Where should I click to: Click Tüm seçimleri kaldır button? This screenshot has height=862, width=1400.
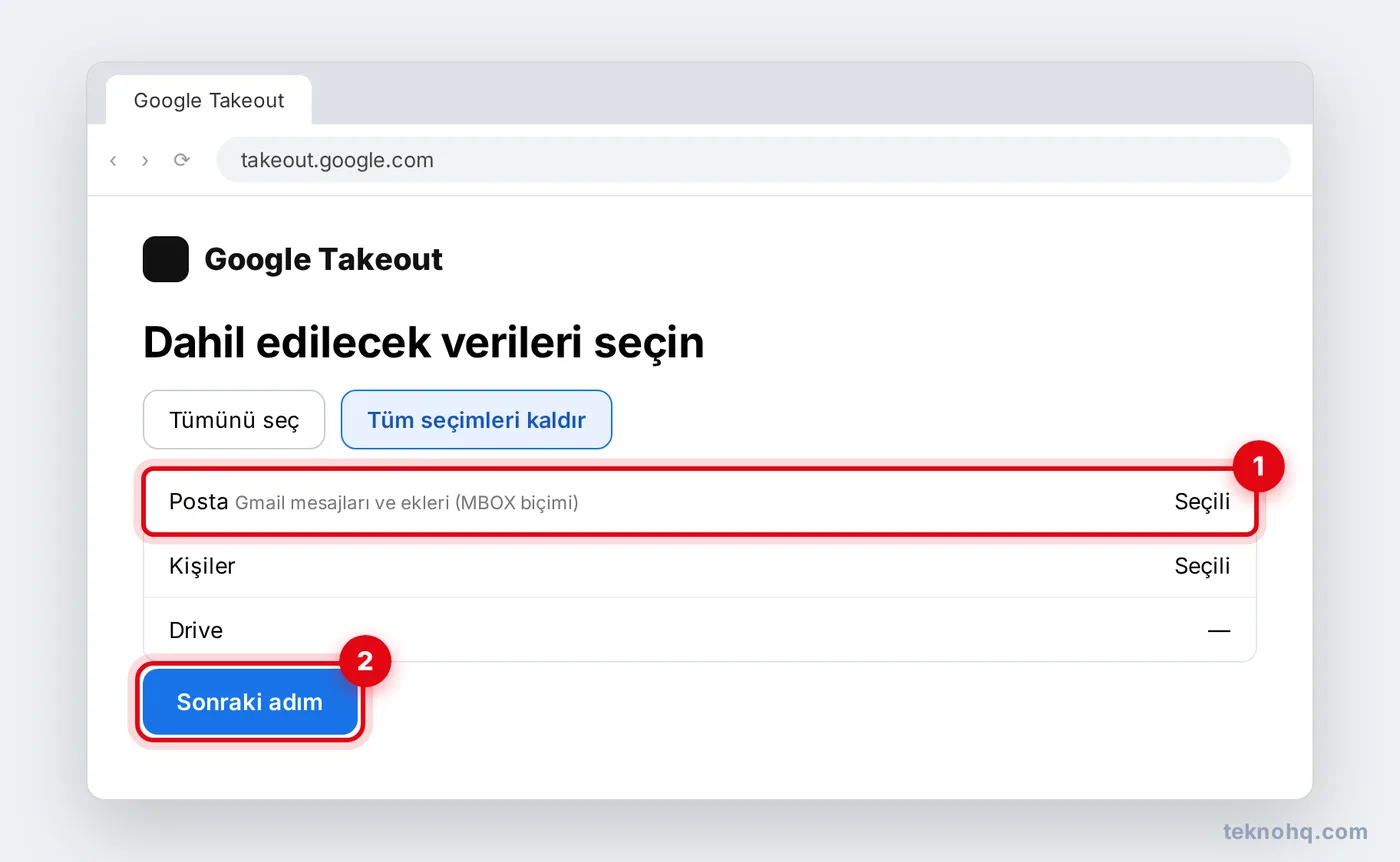tap(476, 420)
